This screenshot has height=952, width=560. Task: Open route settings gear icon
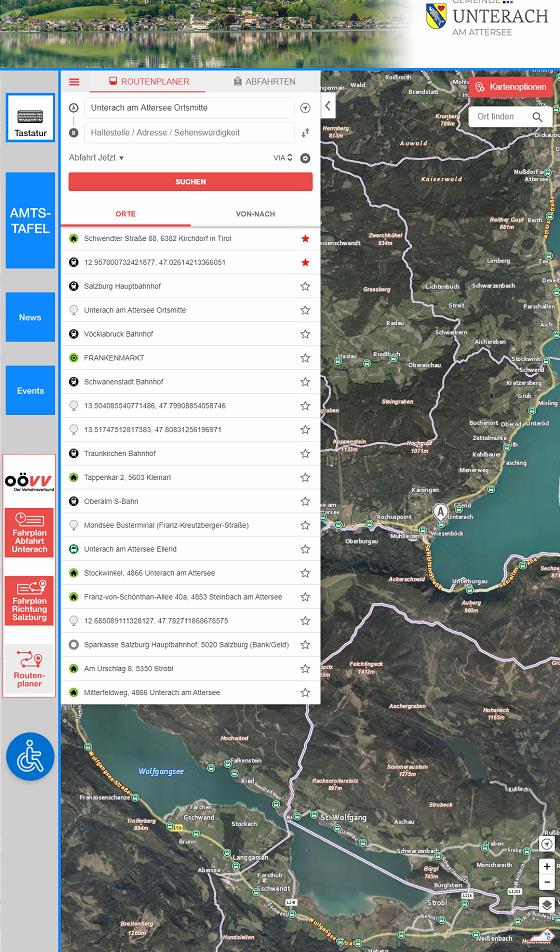pyautogui.click(x=305, y=158)
